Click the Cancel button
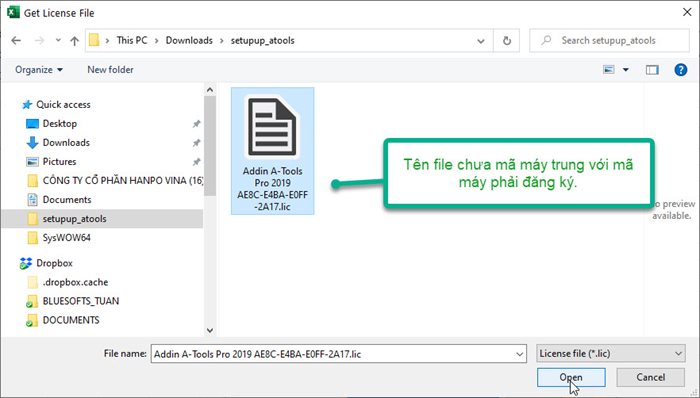This screenshot has width=700, height=398. click(x=650, y=377)
